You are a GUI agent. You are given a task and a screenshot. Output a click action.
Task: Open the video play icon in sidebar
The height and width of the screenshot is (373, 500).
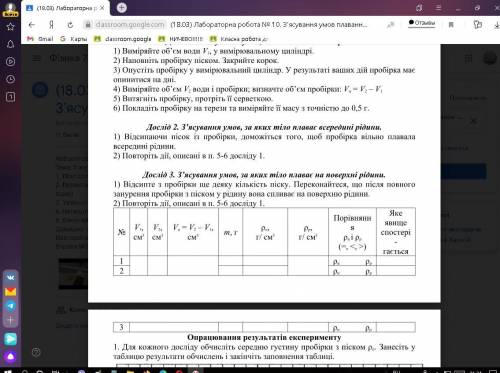click(x=10, y=62)
